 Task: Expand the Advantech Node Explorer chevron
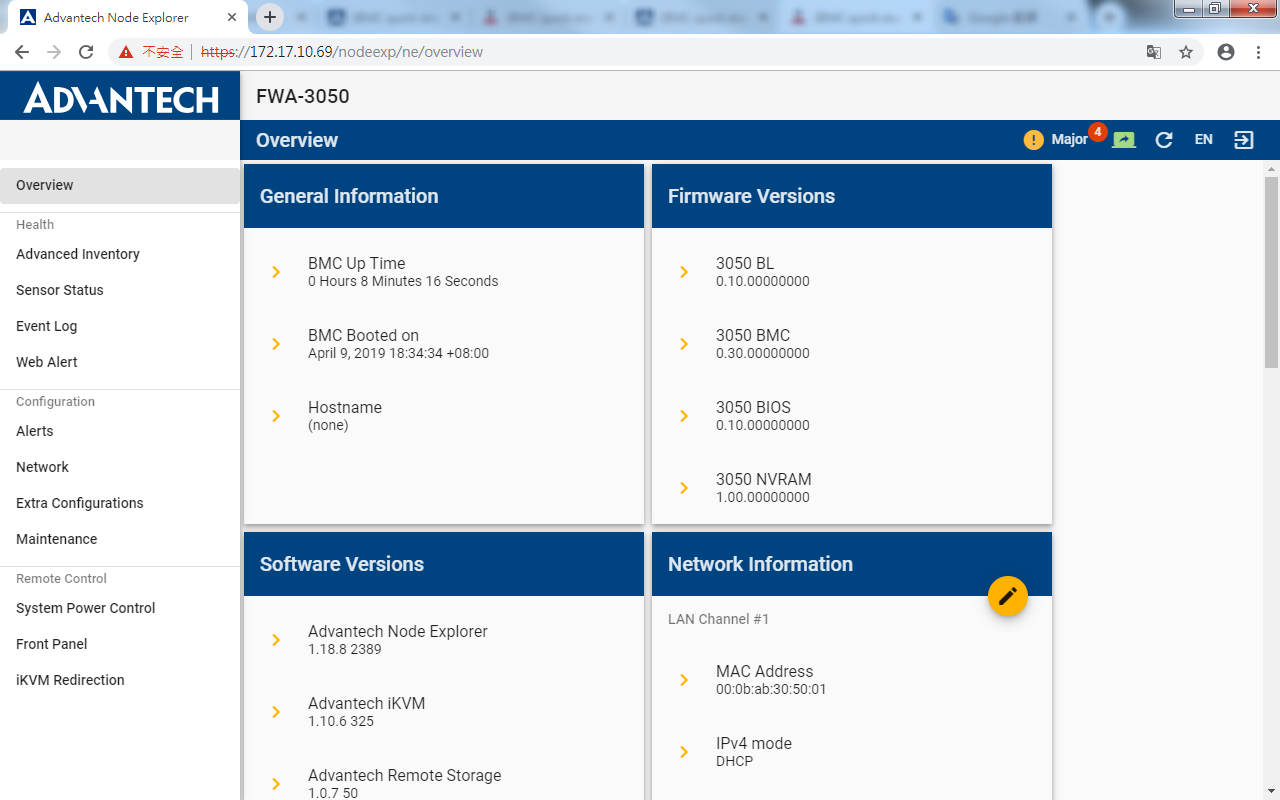(276, 640)
